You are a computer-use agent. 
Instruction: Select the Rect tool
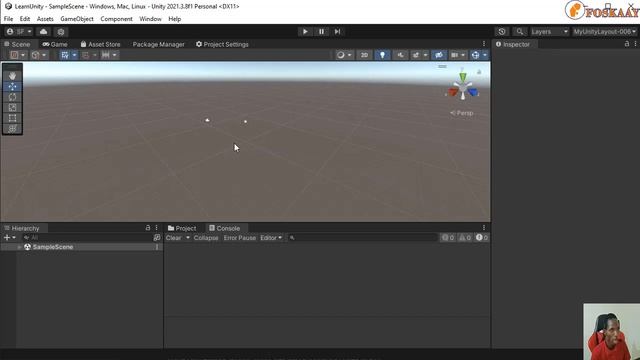(x=12, y=118)
